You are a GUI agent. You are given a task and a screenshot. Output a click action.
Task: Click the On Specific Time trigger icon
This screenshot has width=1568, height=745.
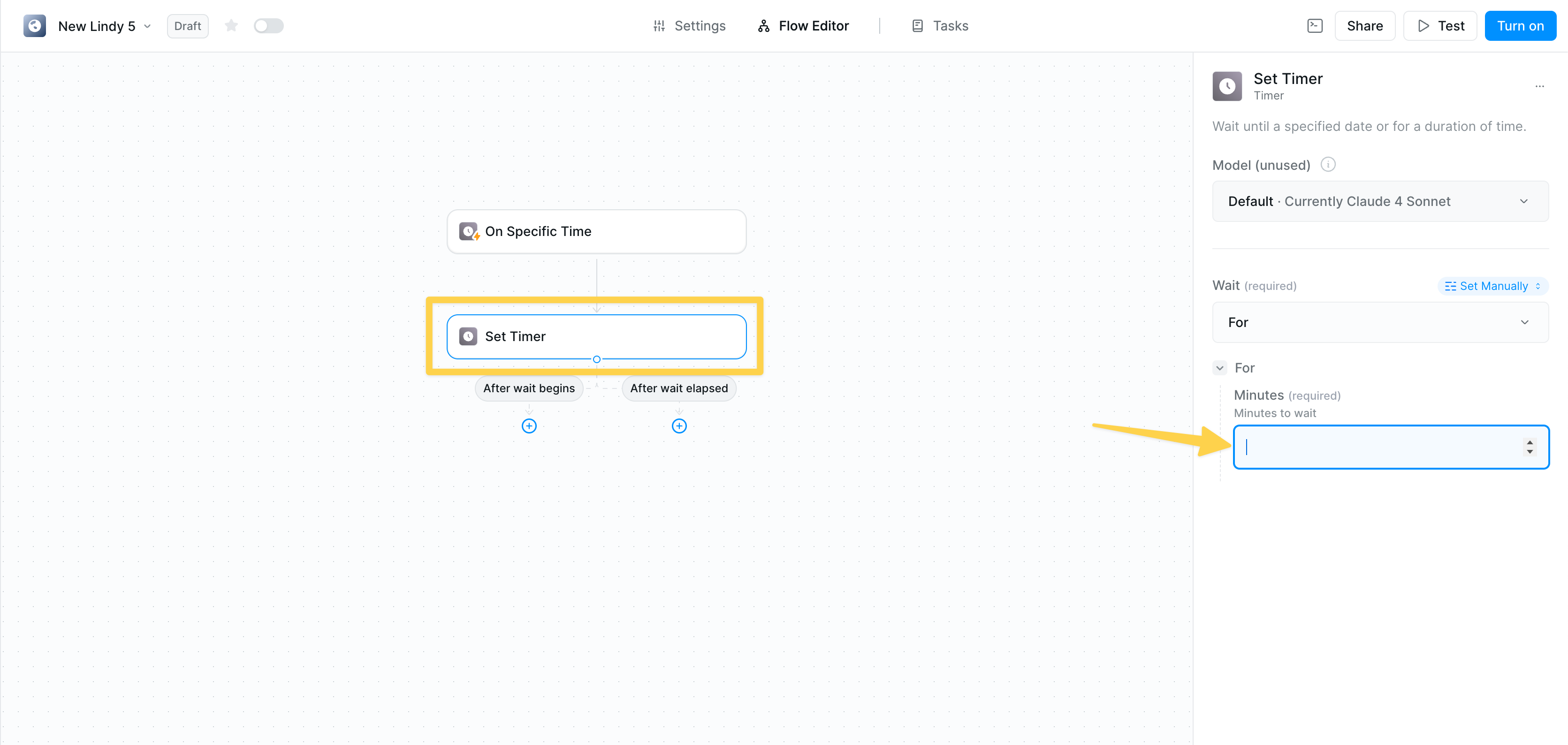coord(468,231)
